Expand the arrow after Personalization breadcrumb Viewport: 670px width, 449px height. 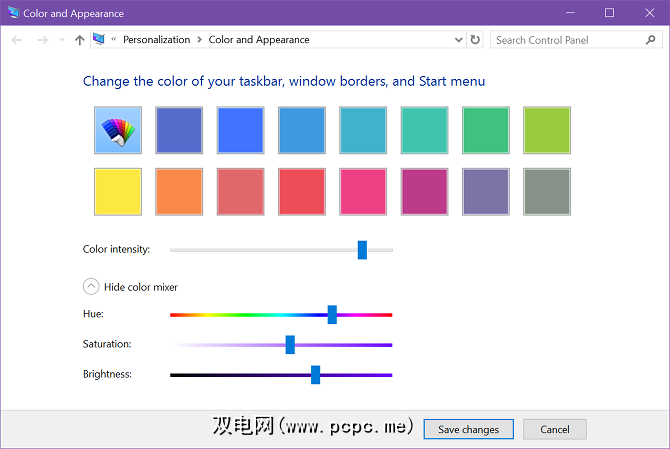point(200,40)
